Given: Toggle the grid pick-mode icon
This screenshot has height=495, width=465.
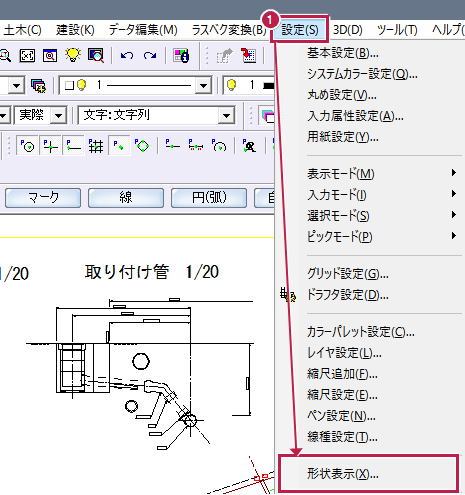Looking at the screenshot, I should [96, 146].
